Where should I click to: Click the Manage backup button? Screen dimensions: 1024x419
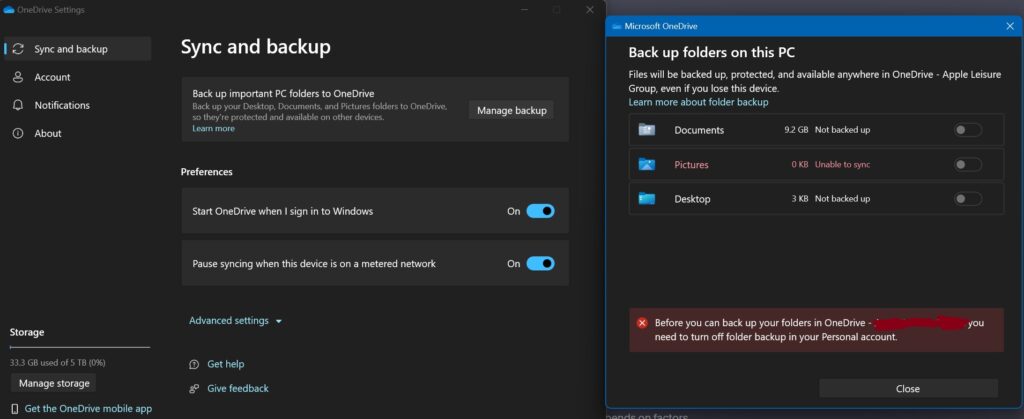point(511,110)
